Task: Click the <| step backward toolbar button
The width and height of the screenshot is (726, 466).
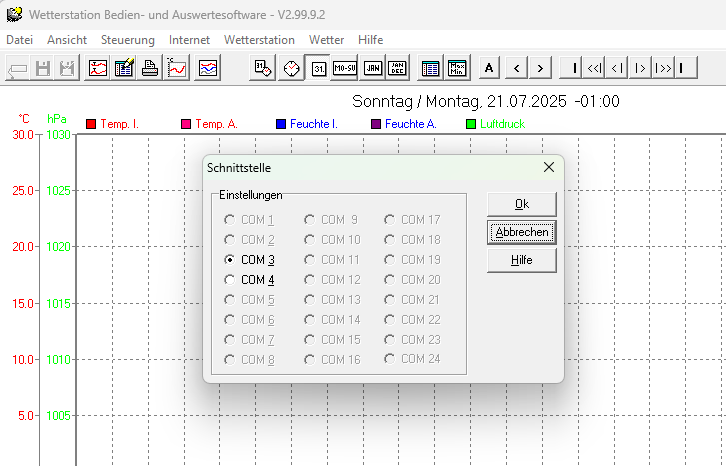Action: pyautogui.click(x=617, y=69)
